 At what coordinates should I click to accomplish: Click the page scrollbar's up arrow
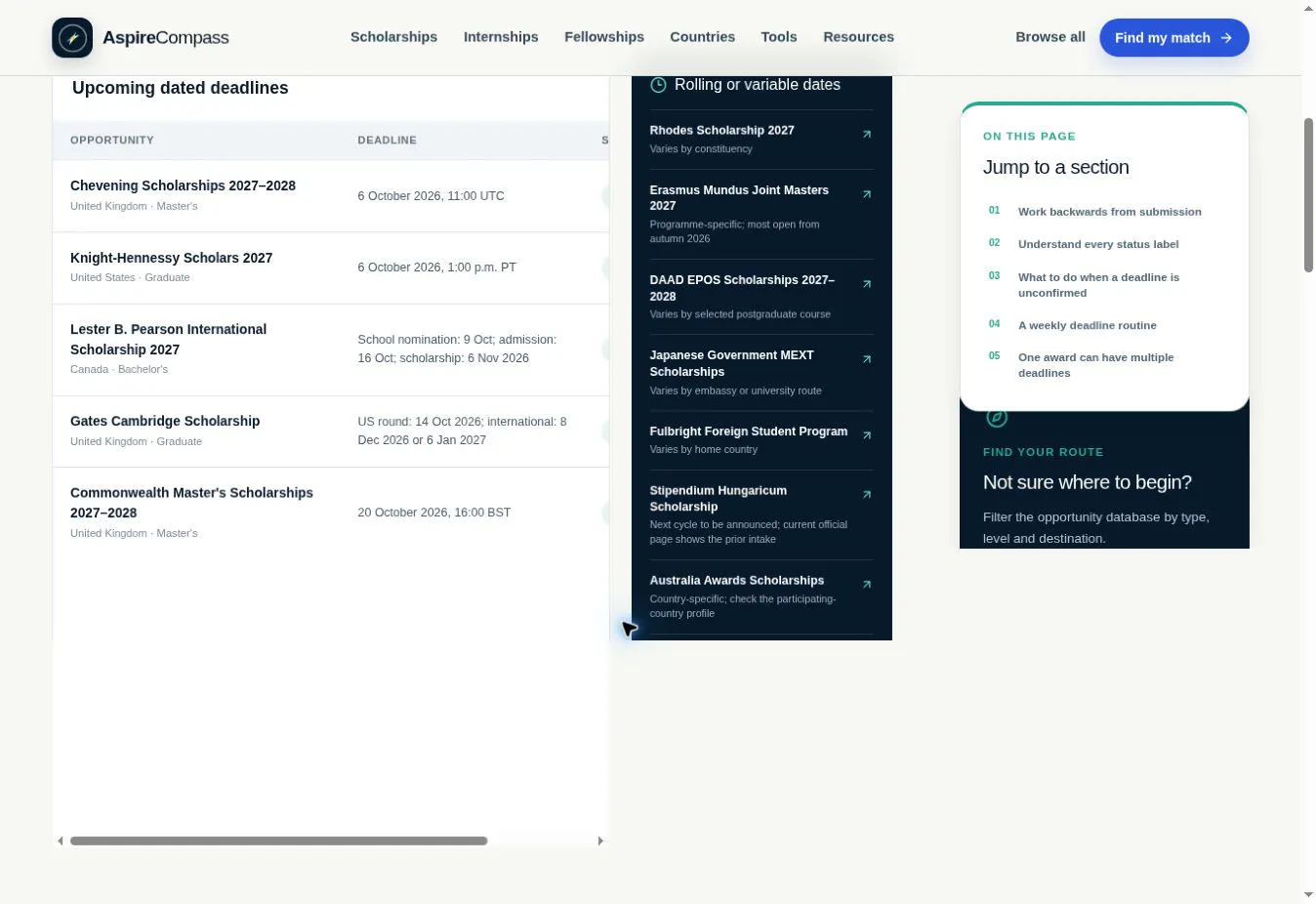point(1308,9)
